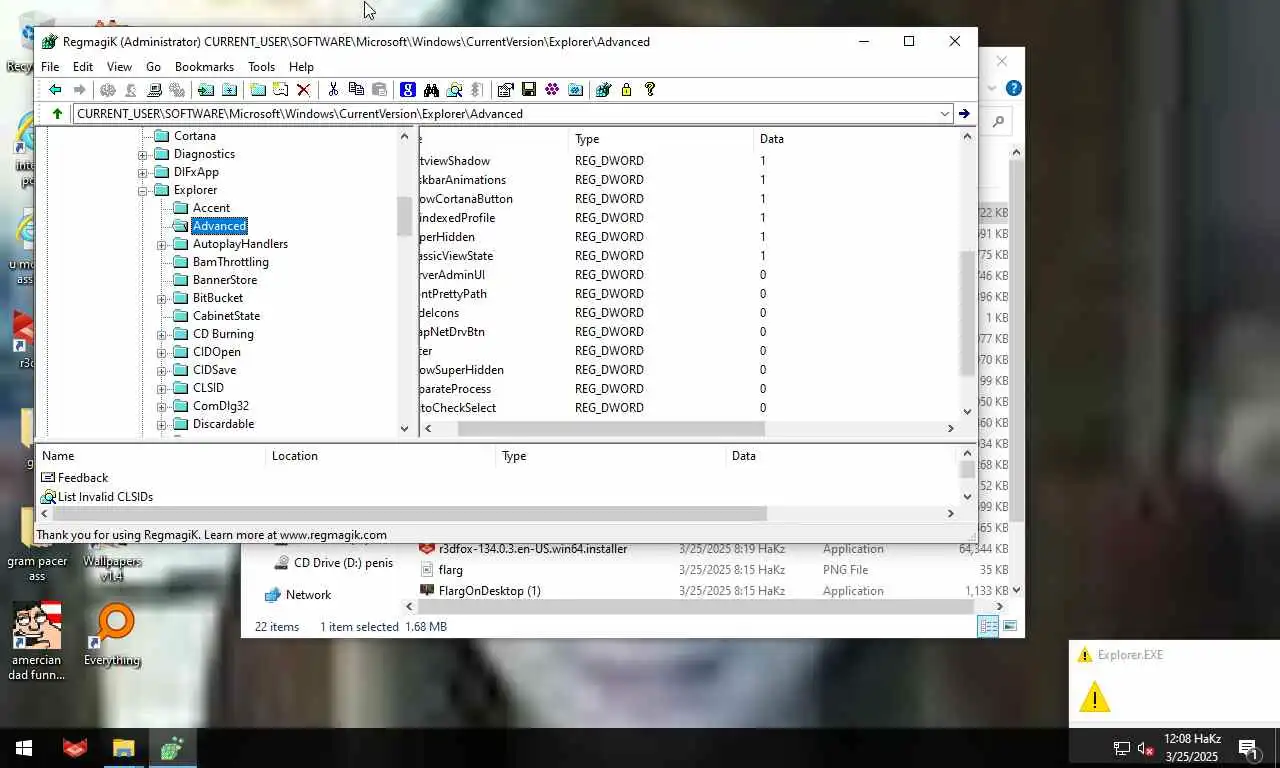Click the import arrow folder toolbar icon
1280x768 pixels.
click(x=206, y=90)
